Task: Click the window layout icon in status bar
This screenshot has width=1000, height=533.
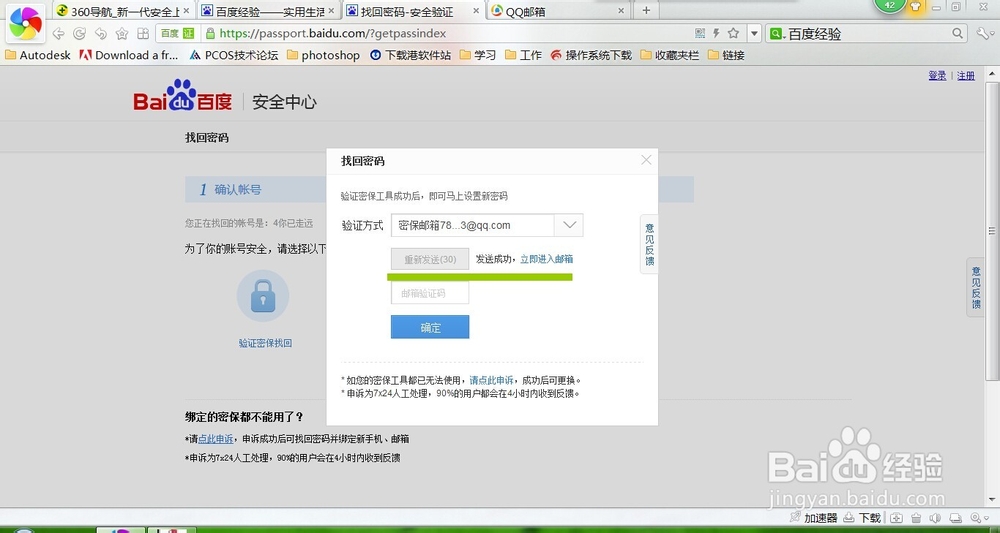Action: click(x=955, y=518)
